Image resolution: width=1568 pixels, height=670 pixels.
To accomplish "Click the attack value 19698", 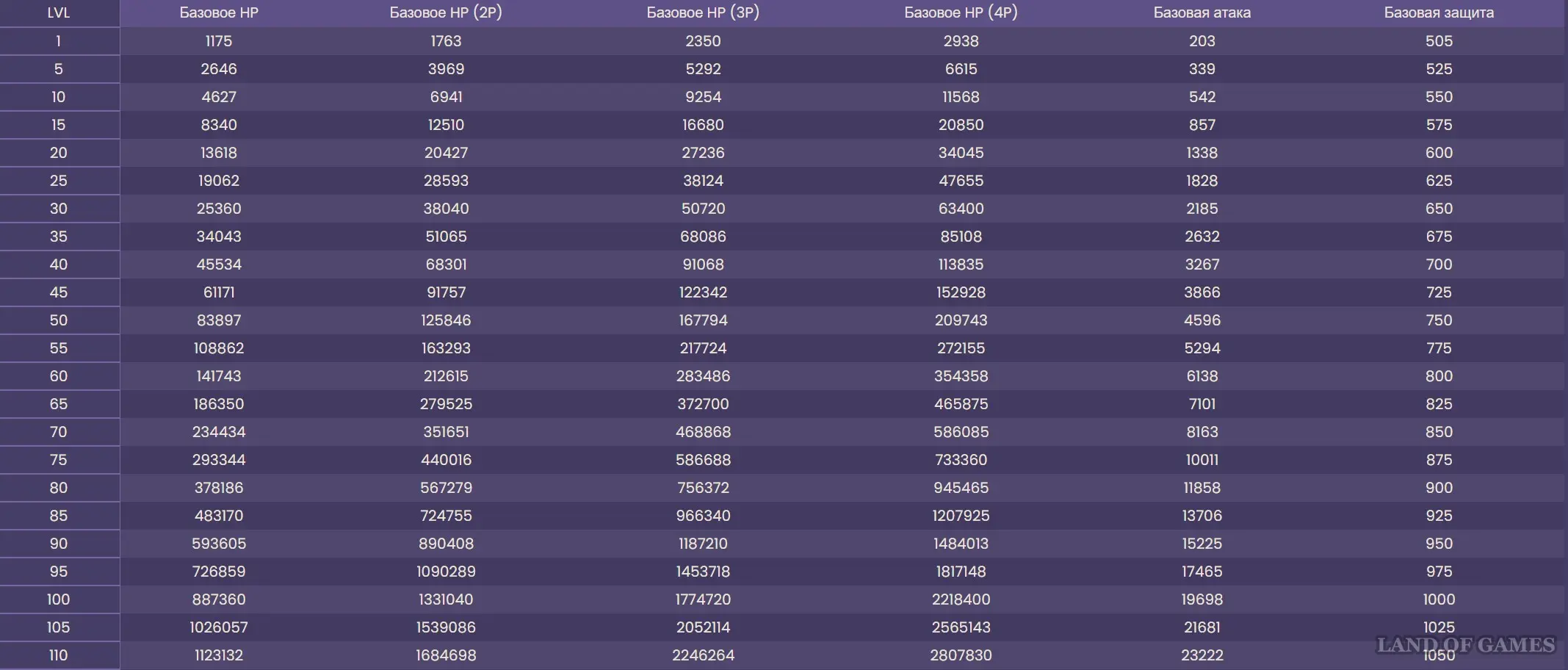I will point(1202,599).
